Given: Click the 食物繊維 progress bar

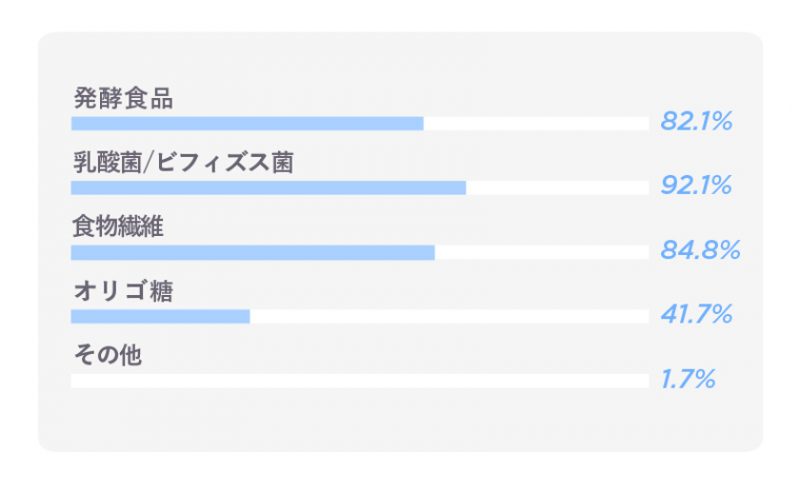Looking at the screenshot, I should 360,253.
